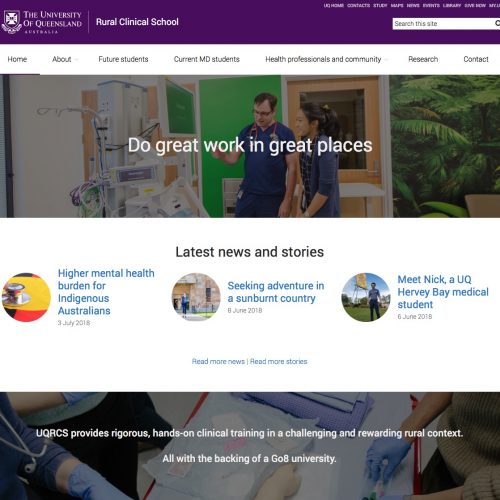This screenshot has height=500, width=500.
Task: Go to the Home tab
Action: pyautogui.click(x=17, y=59)
